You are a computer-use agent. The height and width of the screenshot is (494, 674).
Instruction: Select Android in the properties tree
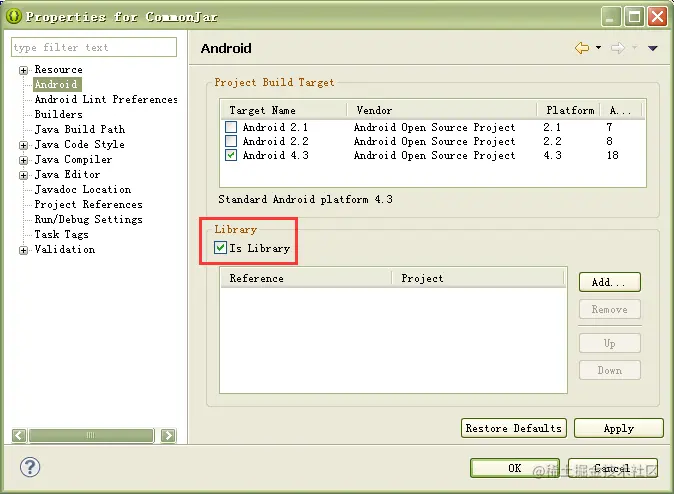point(57,84)
